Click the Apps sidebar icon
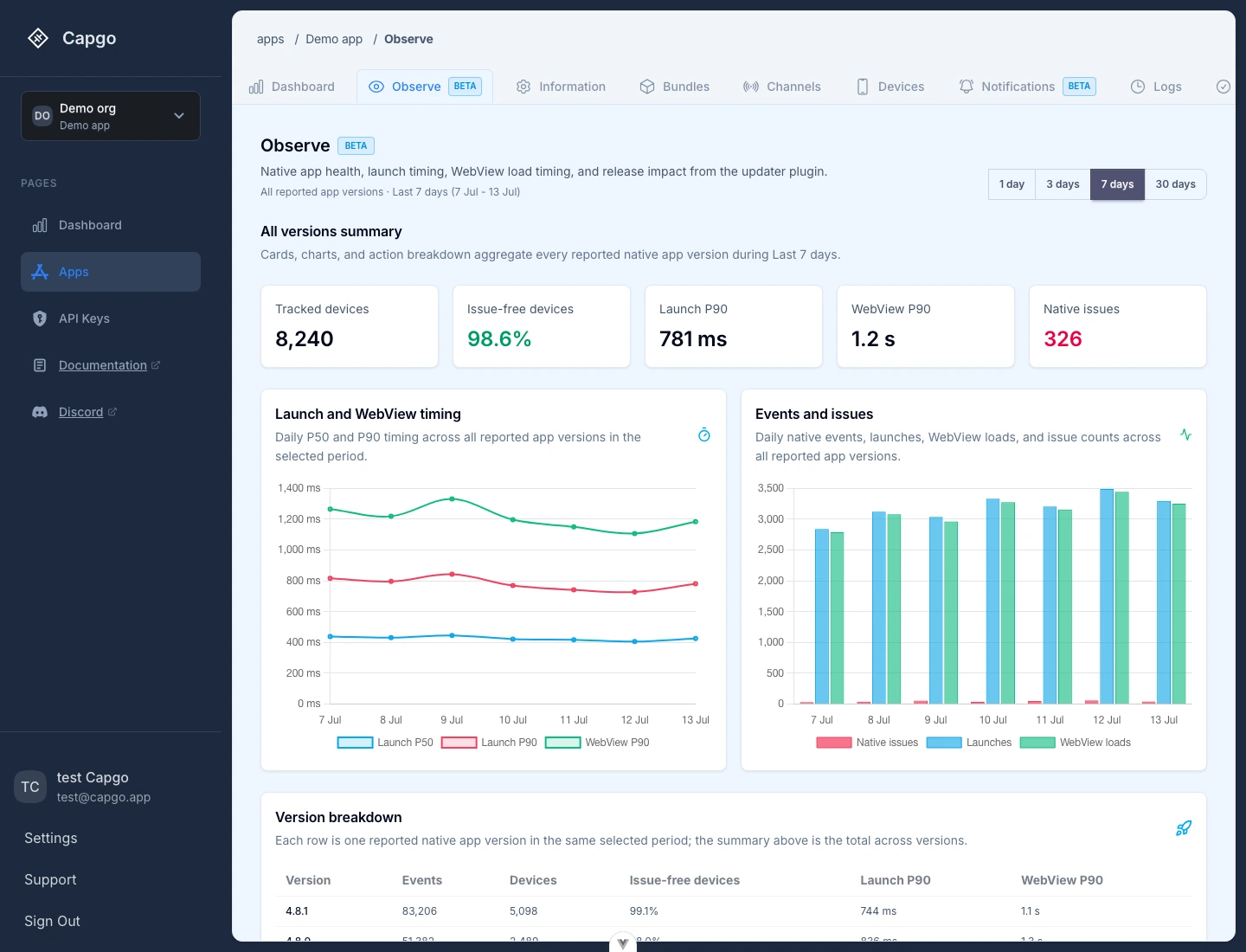This screenshot has width=1246, height=952. (40, 272)
